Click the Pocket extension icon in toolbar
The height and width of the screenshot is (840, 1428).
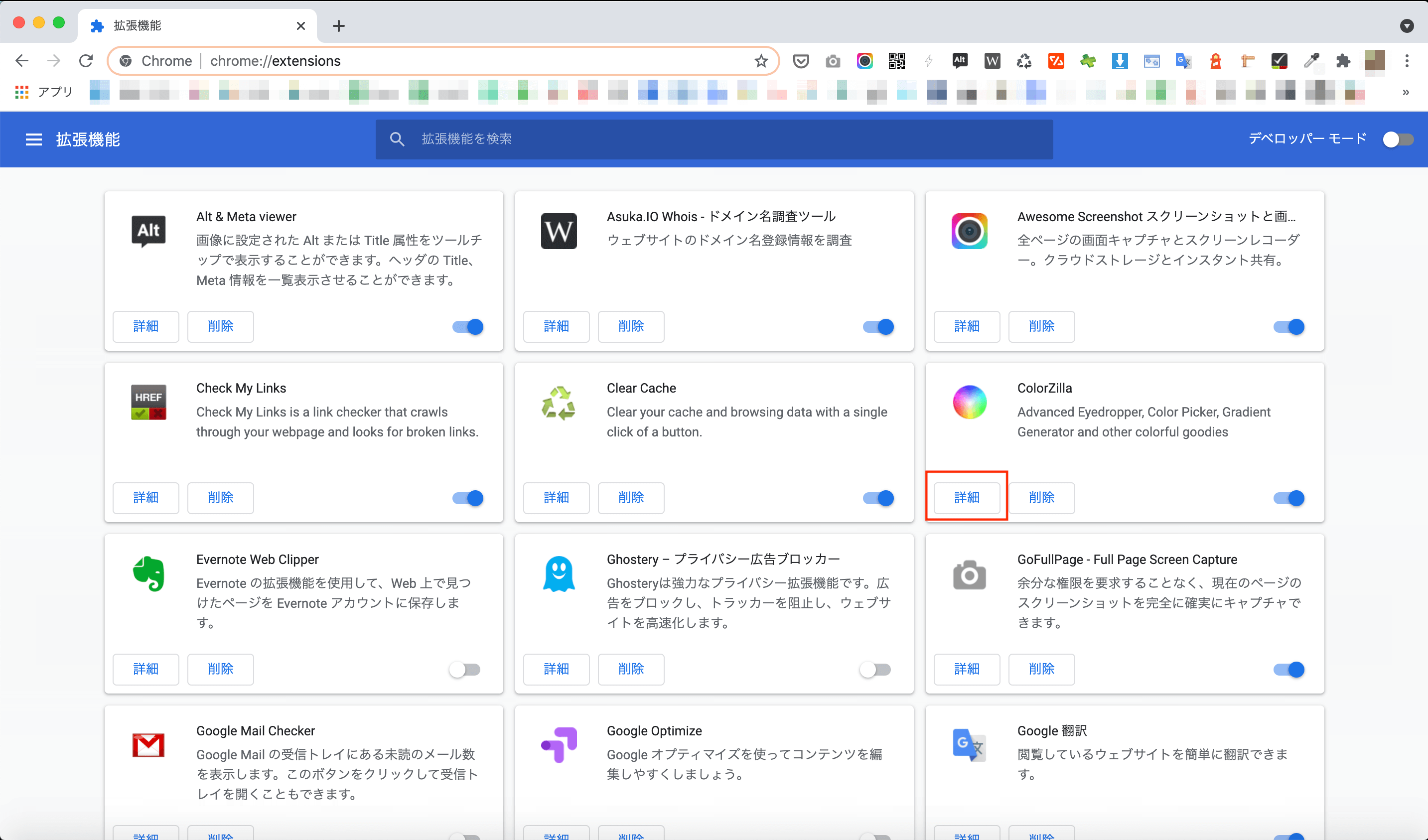(801, 61)
